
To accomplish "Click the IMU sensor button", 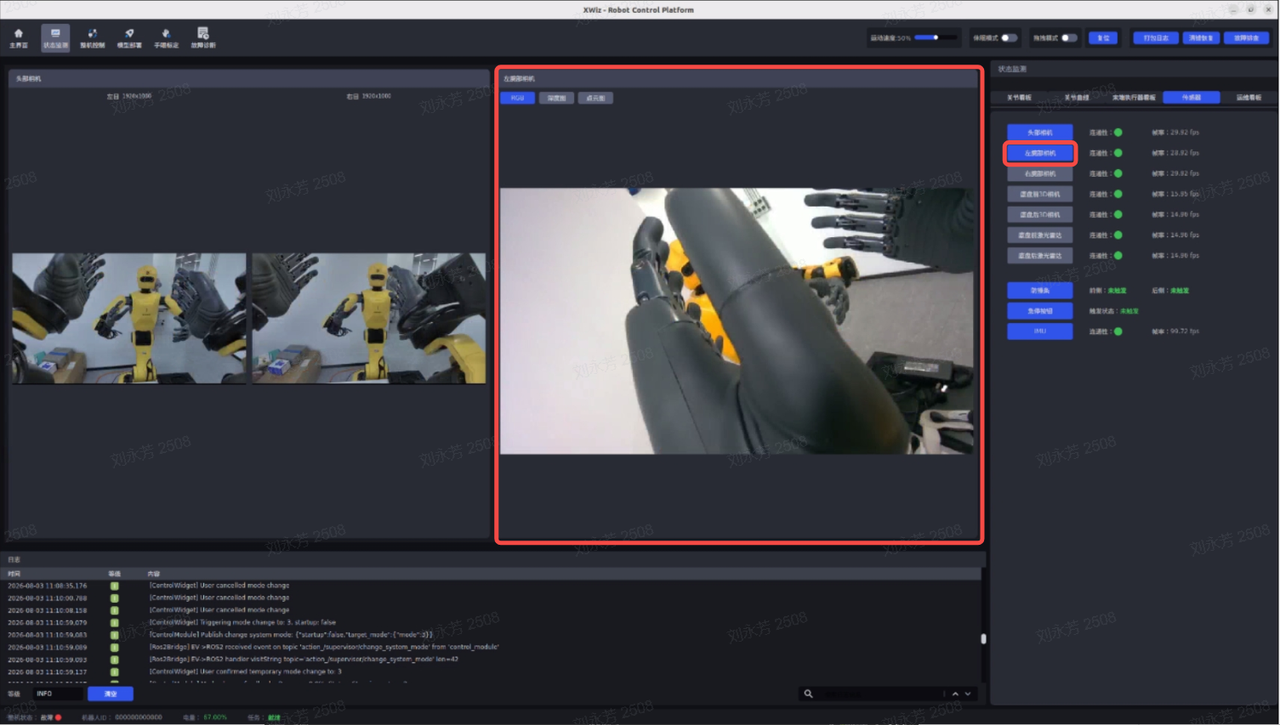I will tap(1040, 331).
